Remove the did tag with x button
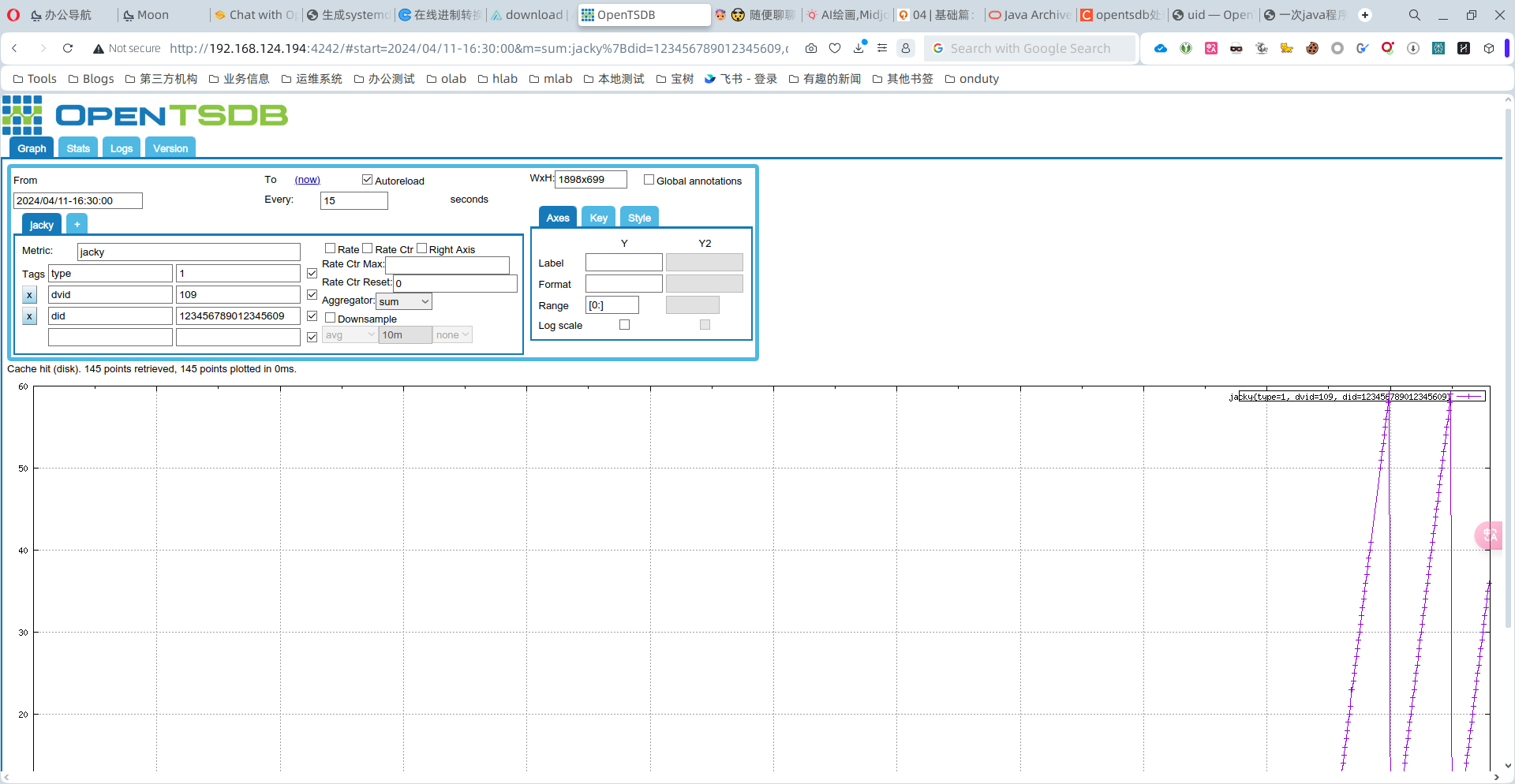 click(29, 316)
